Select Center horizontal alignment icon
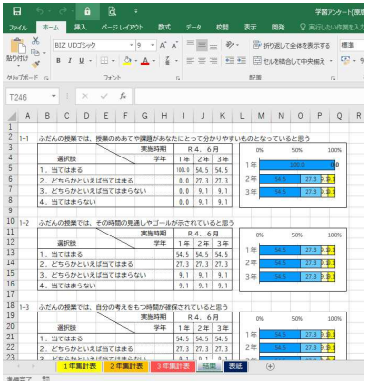367x385 pixels. pyautogui.click(x=202, y=61)
